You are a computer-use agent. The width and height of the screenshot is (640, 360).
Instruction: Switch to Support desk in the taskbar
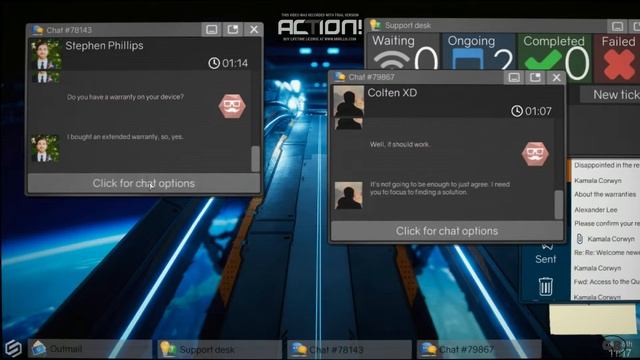(220, 349)
